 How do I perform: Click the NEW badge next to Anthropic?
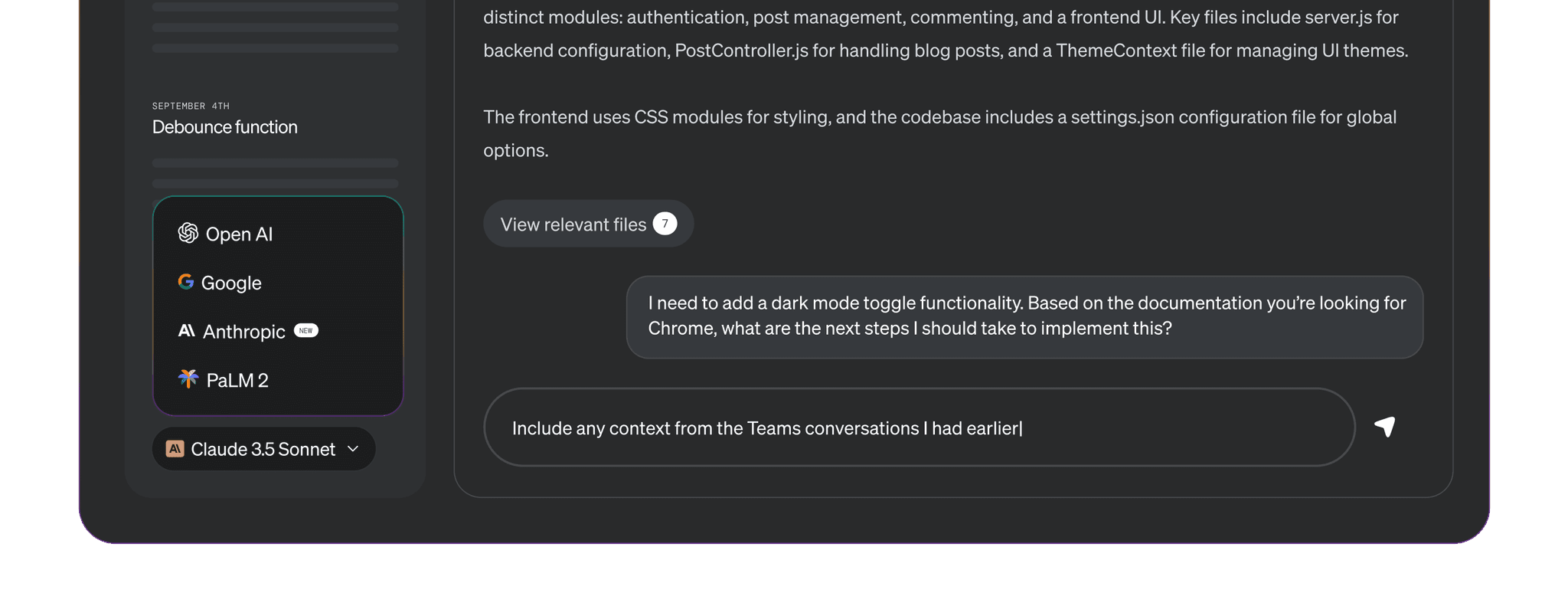point(305,330)
